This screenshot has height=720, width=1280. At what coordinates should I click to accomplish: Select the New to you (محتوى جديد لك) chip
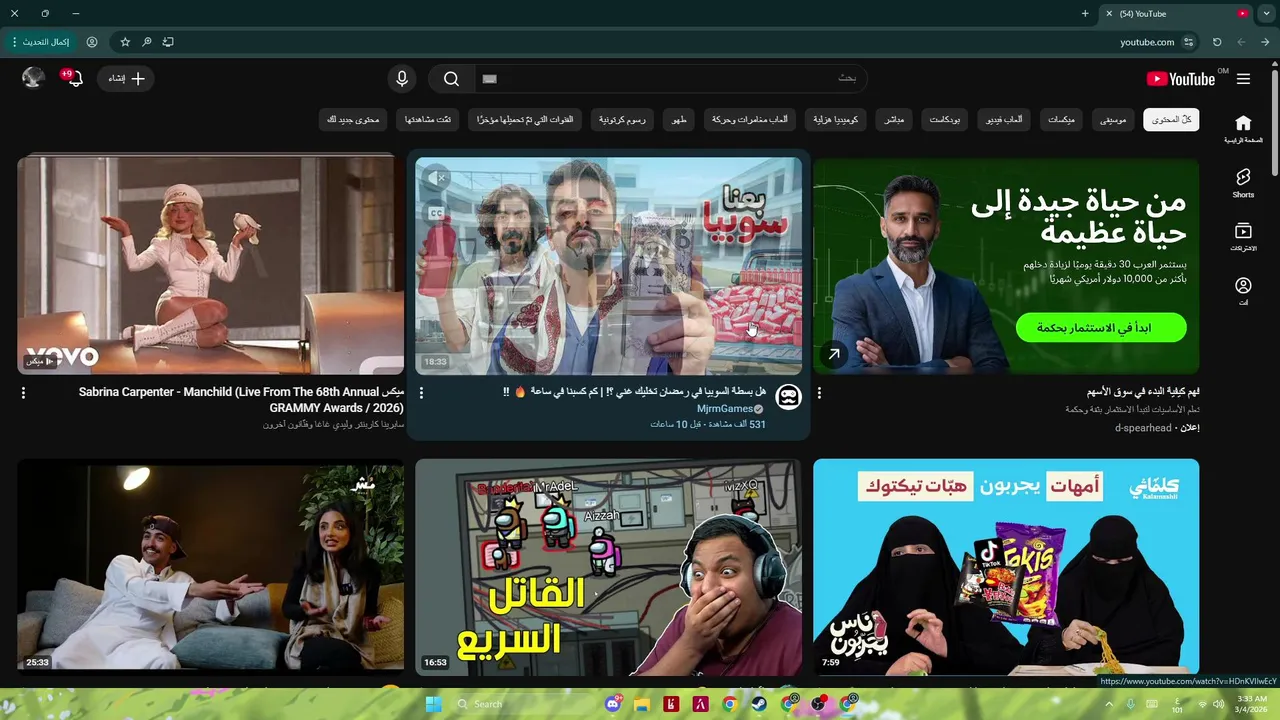(353, 120)
